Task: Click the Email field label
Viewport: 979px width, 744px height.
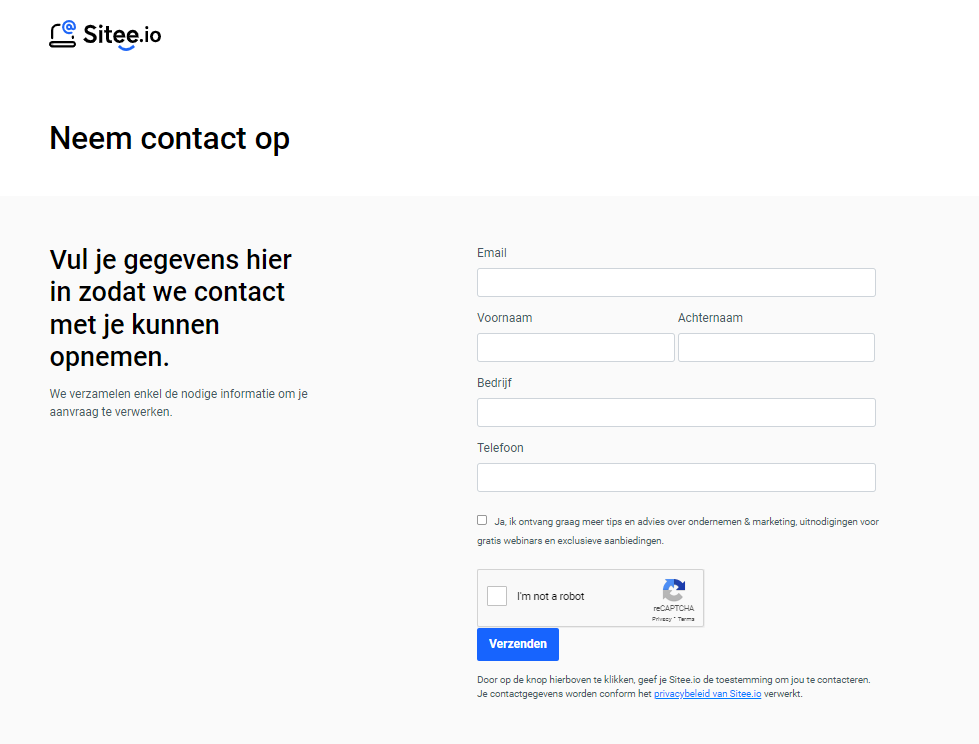Action: click(x=491, y=253)
